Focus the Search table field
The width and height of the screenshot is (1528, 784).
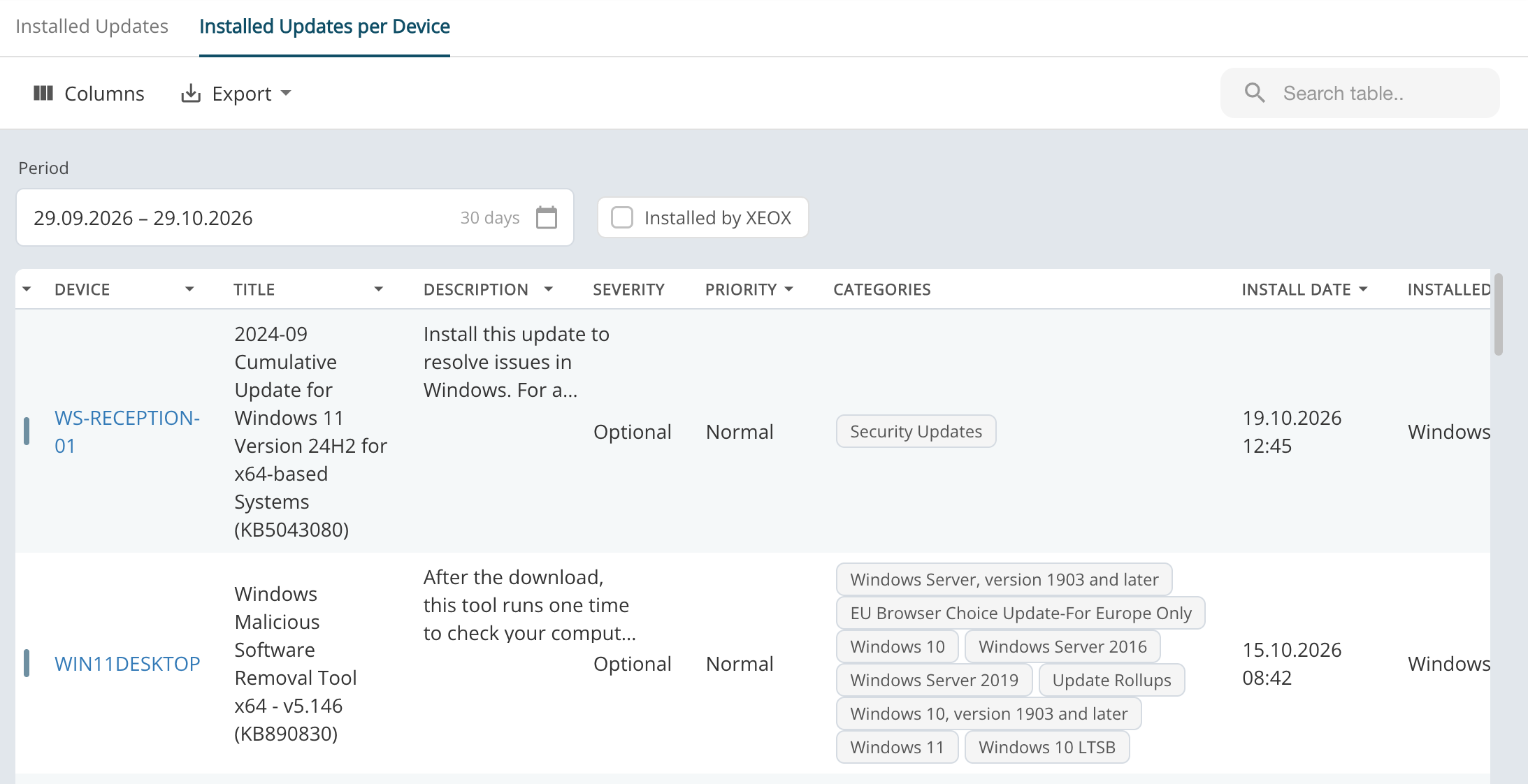(1360, 93)
